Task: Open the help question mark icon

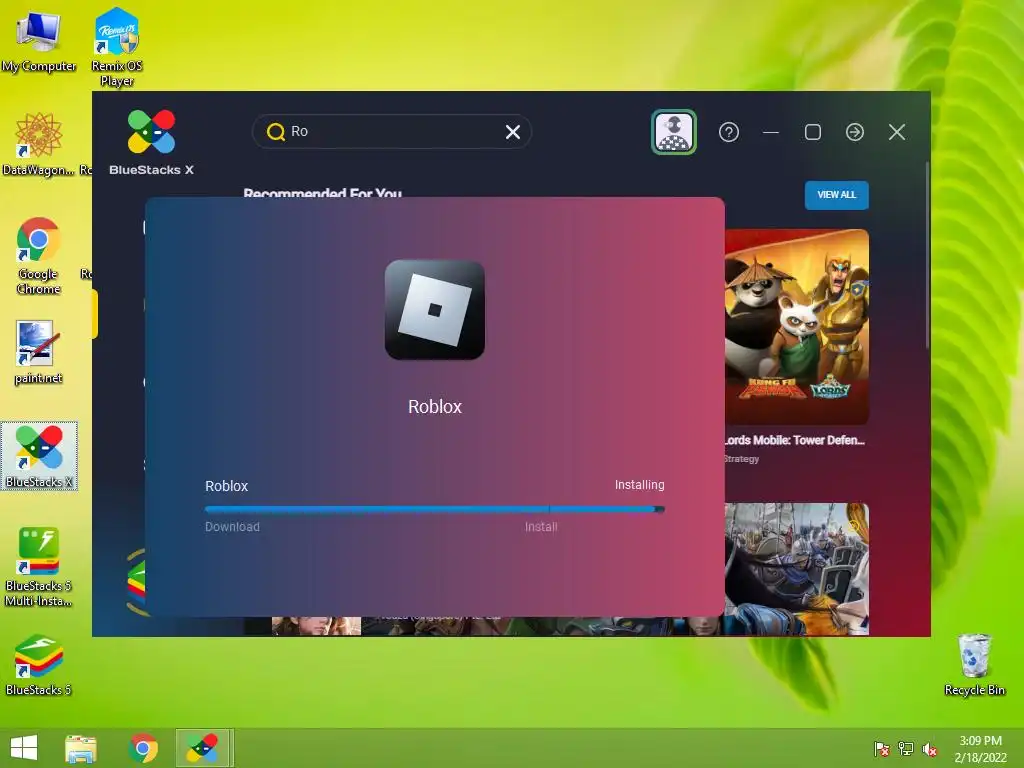Action: point(729,133)
